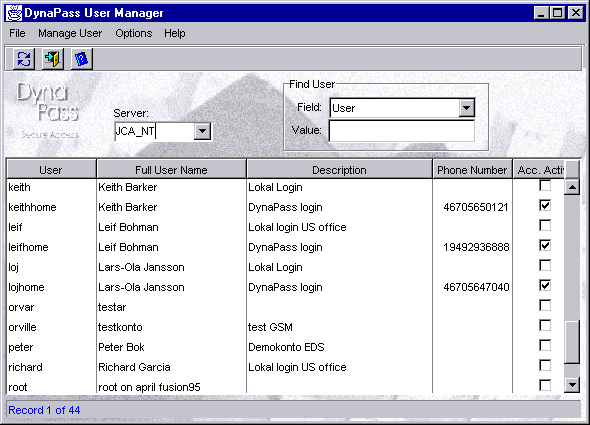Click phone number 19492936888
Viewport: 590px width, 425px height.
tap(476, 247)
